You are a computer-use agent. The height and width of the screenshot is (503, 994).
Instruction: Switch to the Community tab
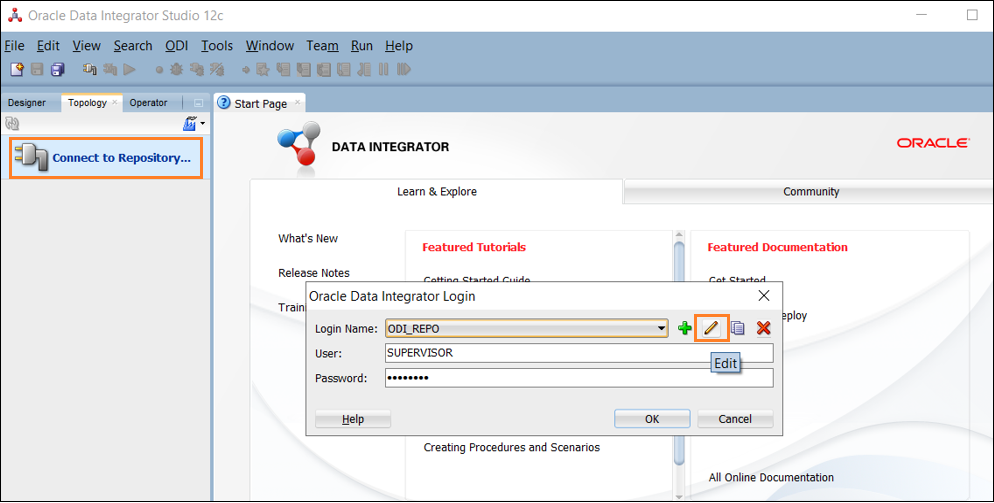[x=811, y=192]
